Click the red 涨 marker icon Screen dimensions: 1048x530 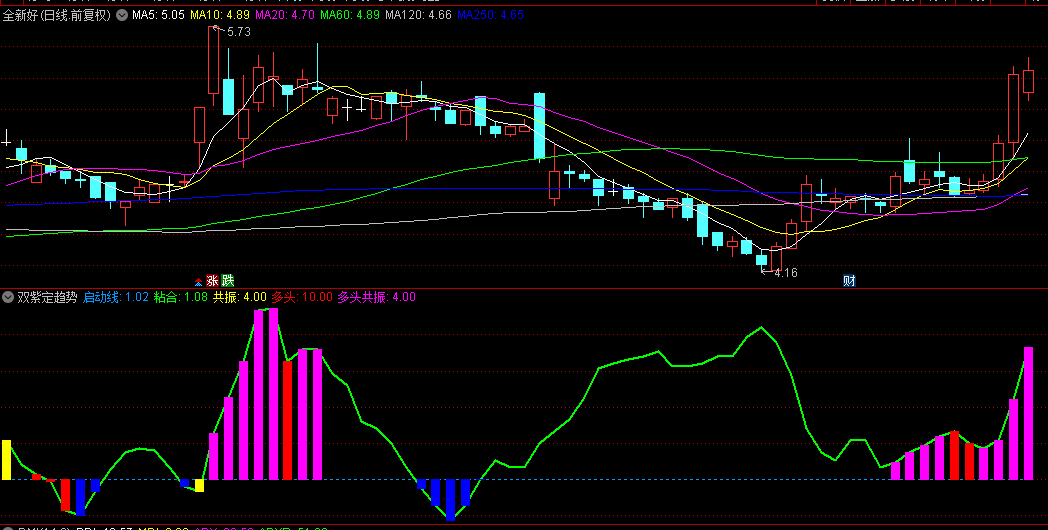[x=213, y=281]
